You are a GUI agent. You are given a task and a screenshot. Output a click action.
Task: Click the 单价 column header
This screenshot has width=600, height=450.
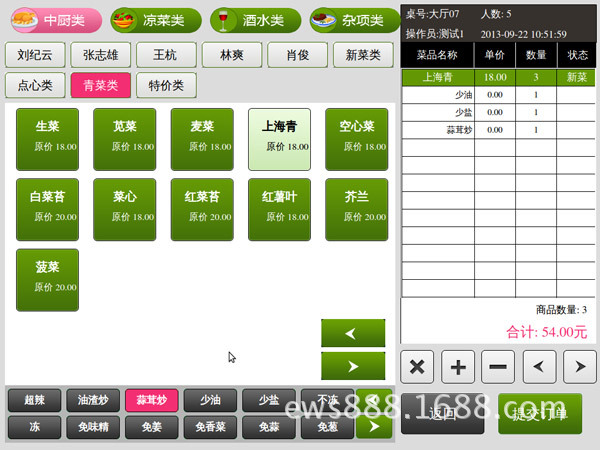495,55
